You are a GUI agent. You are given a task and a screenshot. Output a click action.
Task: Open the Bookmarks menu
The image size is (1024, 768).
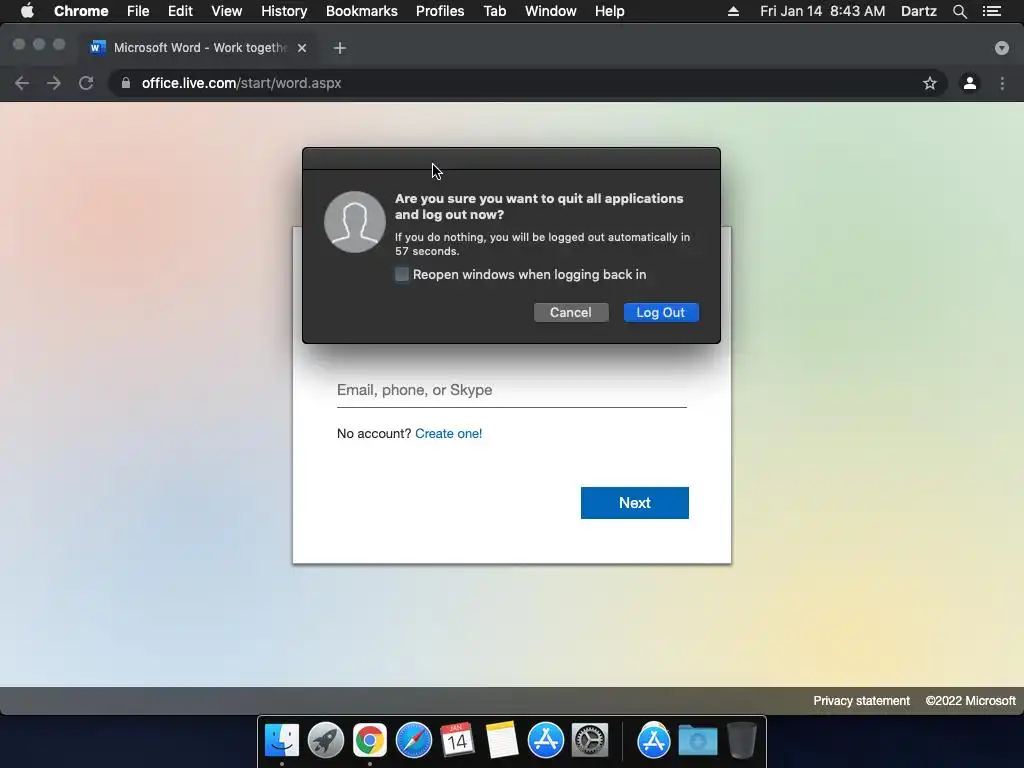coord(362,11)
